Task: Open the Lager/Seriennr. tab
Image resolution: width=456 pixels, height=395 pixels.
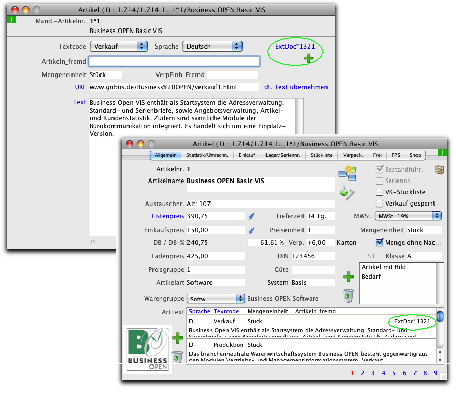Action: click(x=283, y=155)
